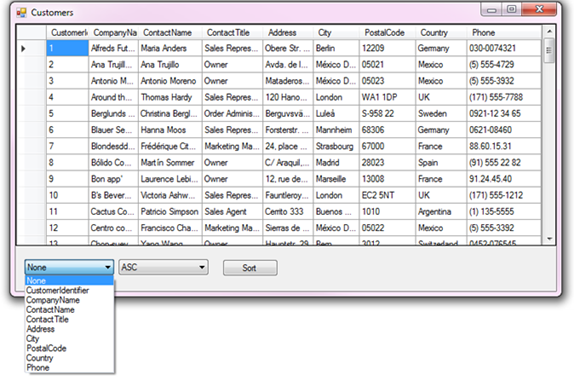
Task: Click the 'Maria Anders' contact cell
Action: coord(170,48)
